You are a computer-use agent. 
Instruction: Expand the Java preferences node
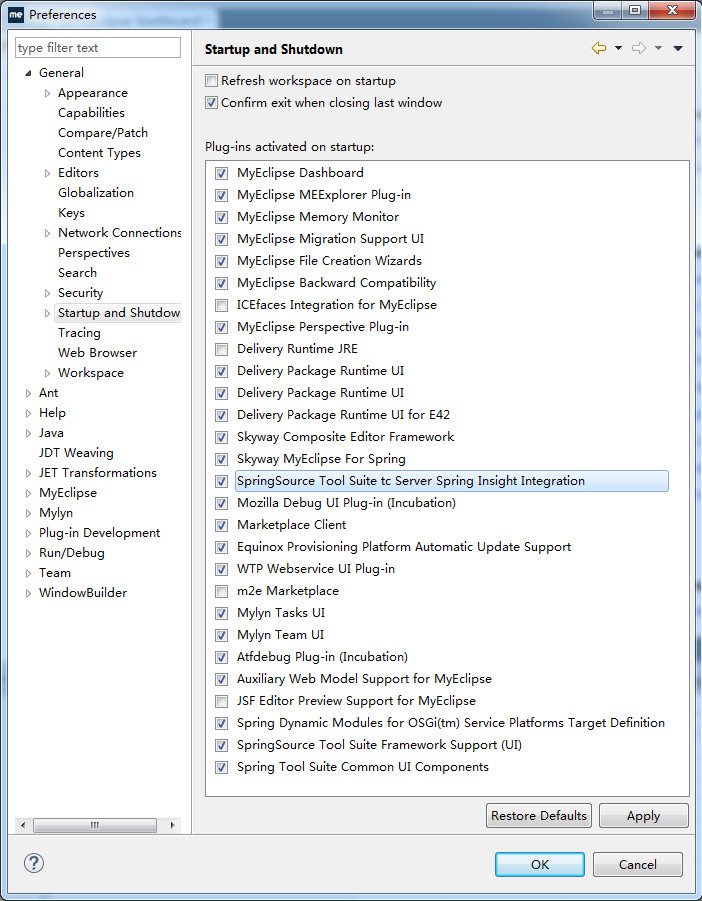pos(28,433)
